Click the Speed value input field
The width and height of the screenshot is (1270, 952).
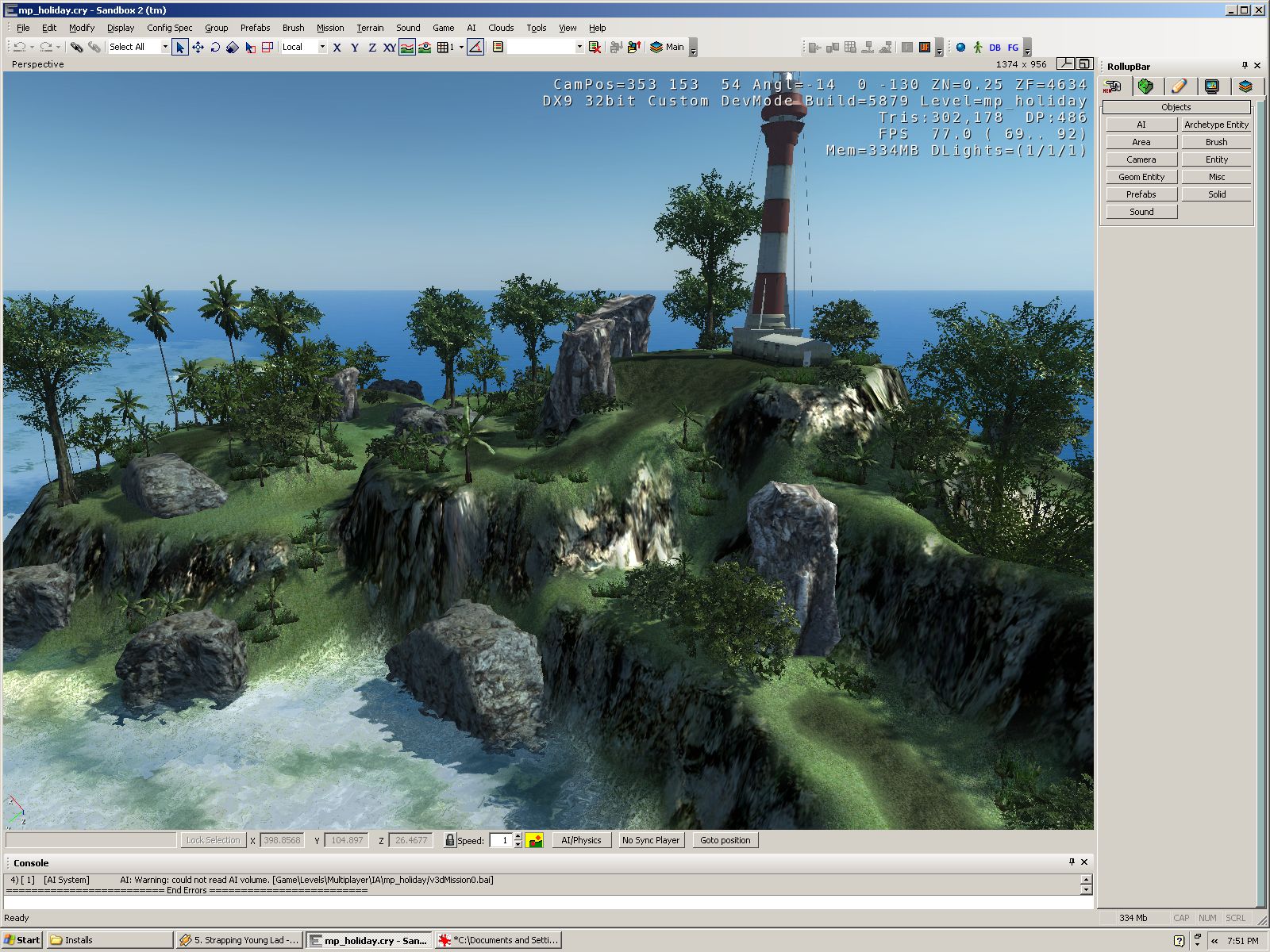point(501,840)
